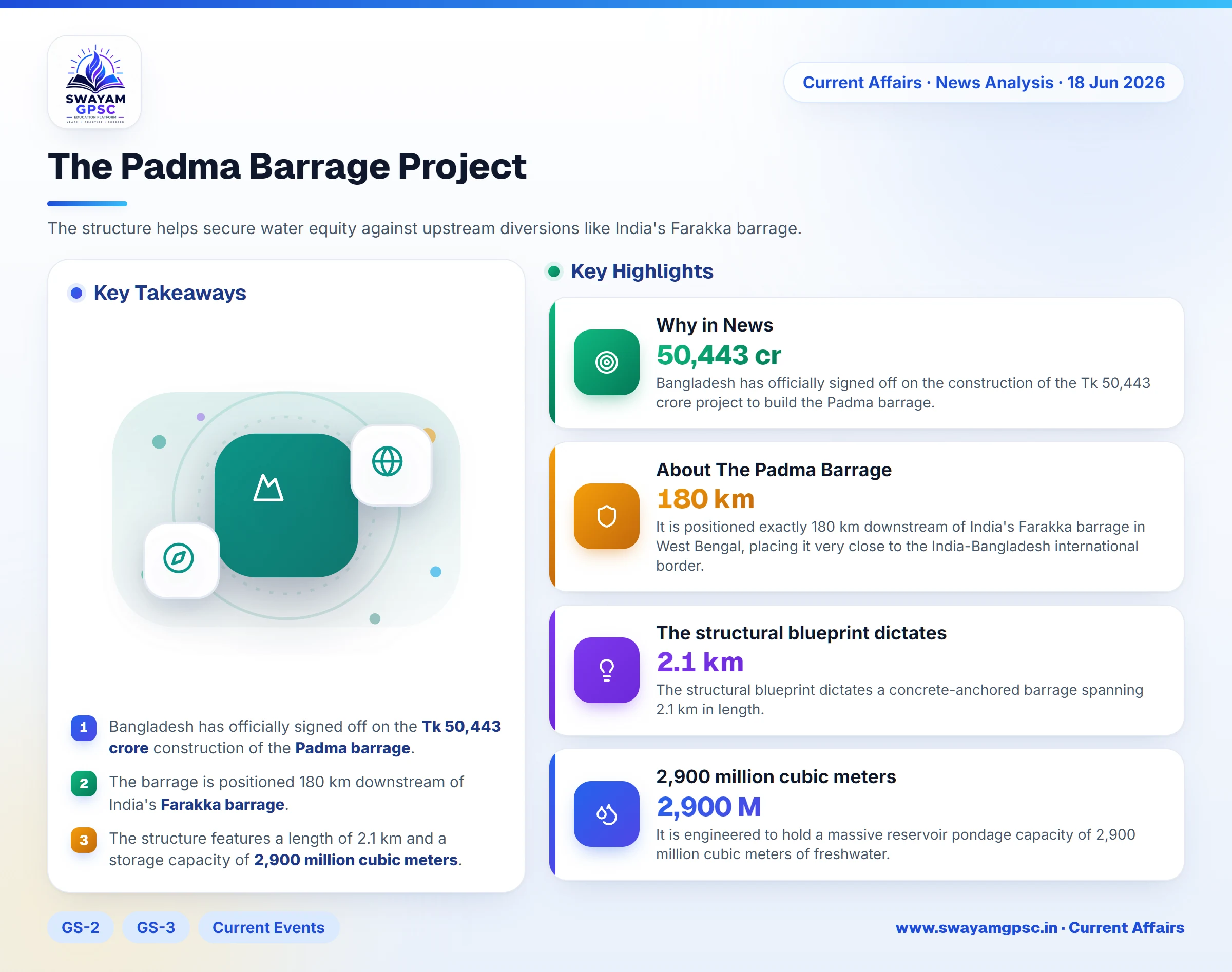Click the description 'Bangladesh has officially signed off on the construction'
The height and width of the screenshot is (972, 1232).
tap(903, 393)
